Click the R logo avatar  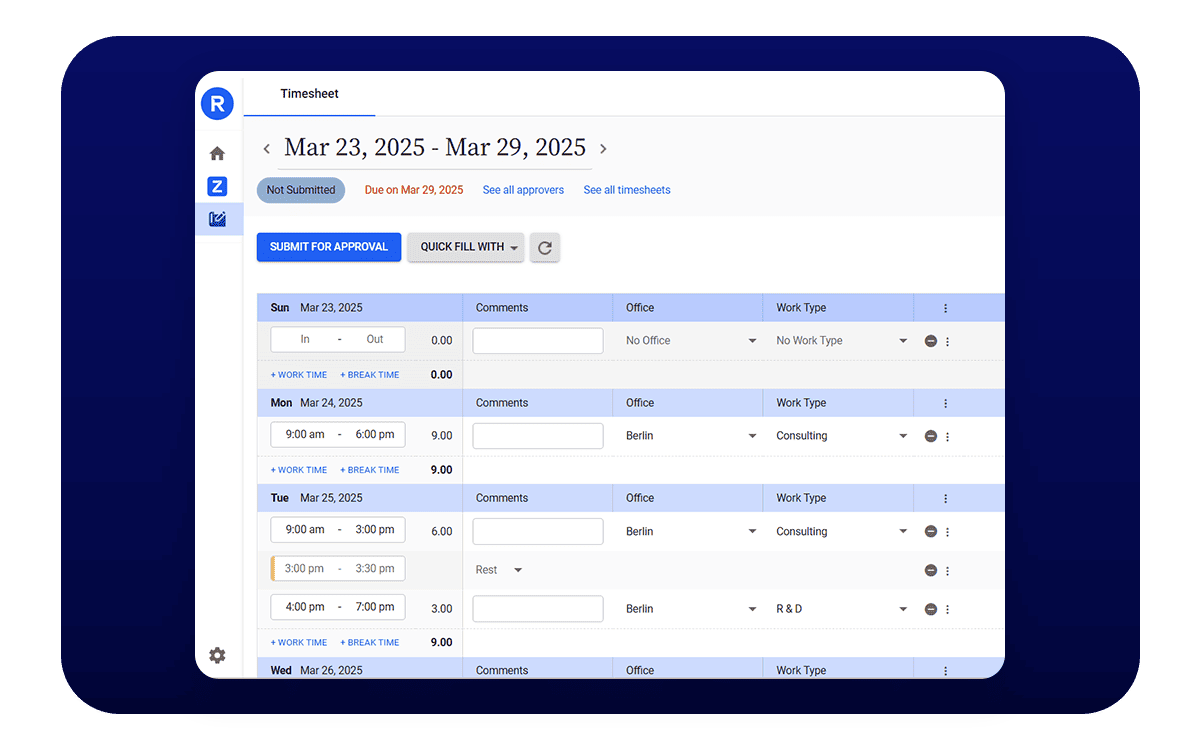click(217, 103)
